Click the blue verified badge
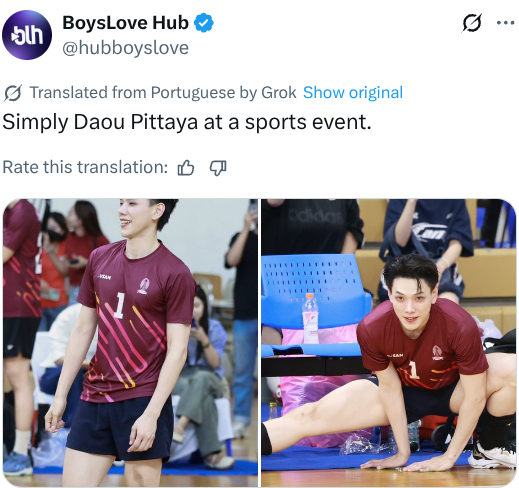 204,23
